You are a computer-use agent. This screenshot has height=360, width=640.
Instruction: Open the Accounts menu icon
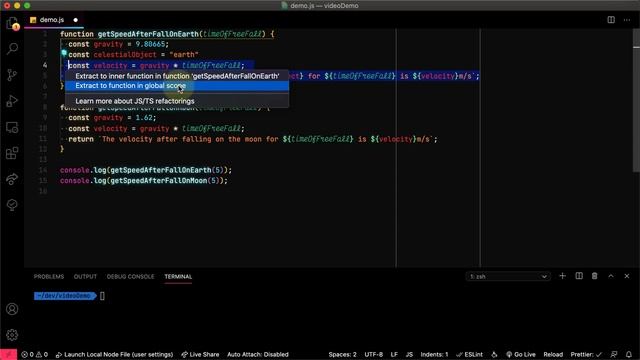tap(12, 309)
